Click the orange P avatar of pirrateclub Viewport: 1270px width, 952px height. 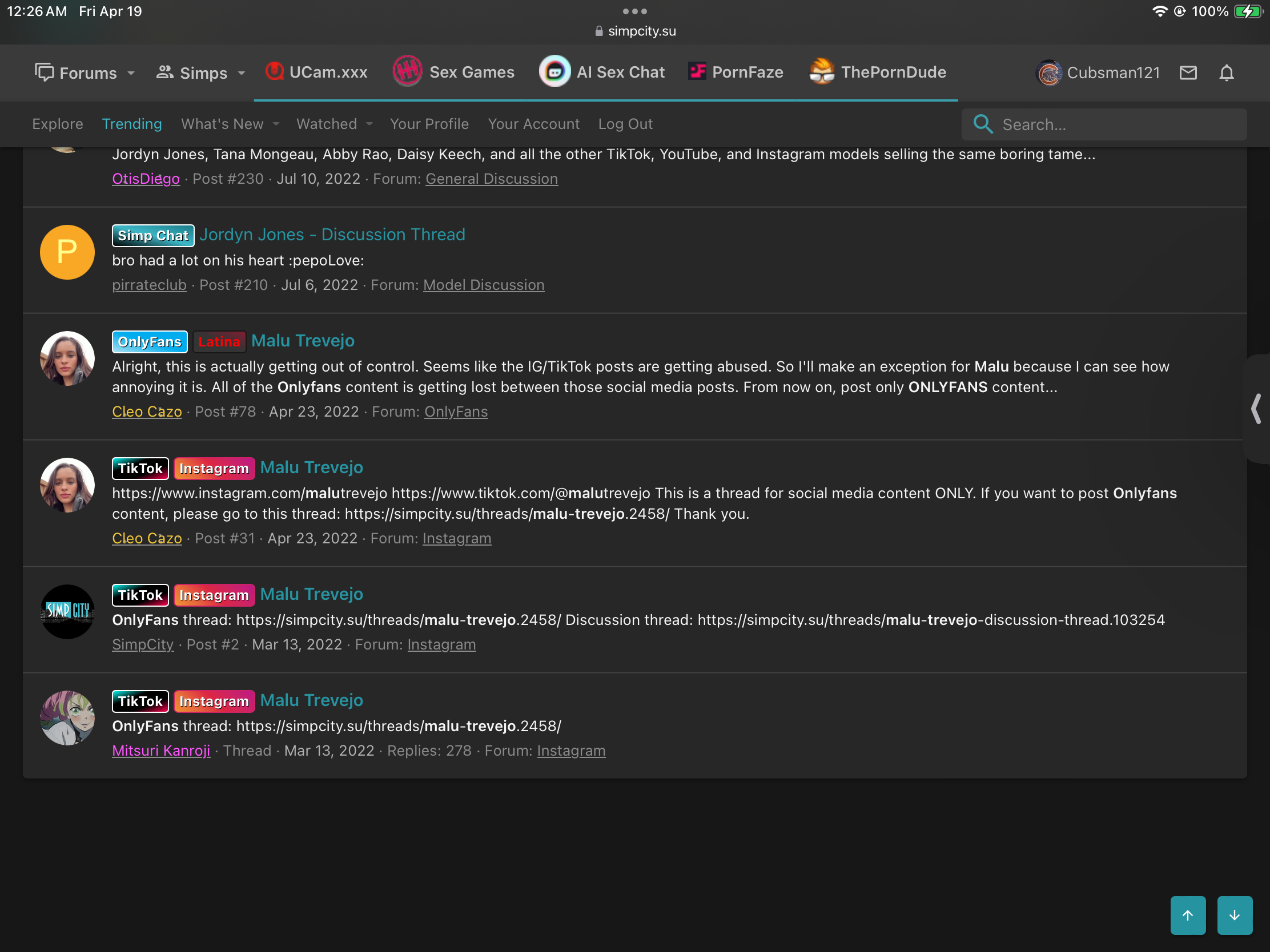click(67, 252)
